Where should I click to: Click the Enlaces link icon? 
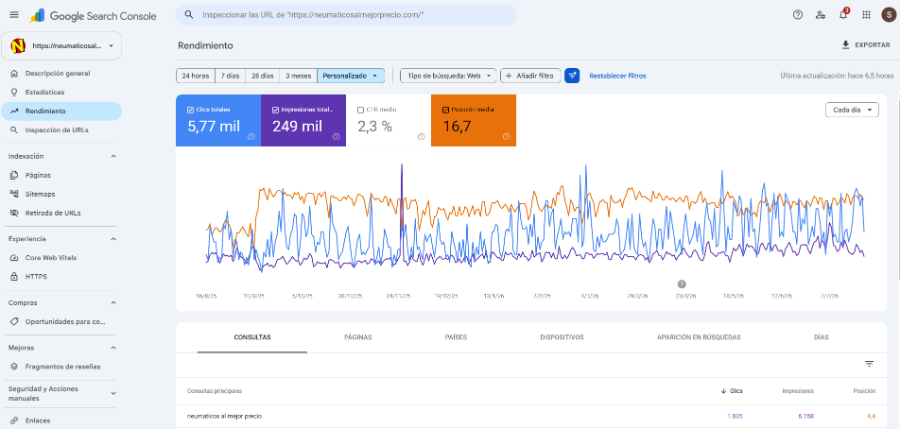pos(14,420)
